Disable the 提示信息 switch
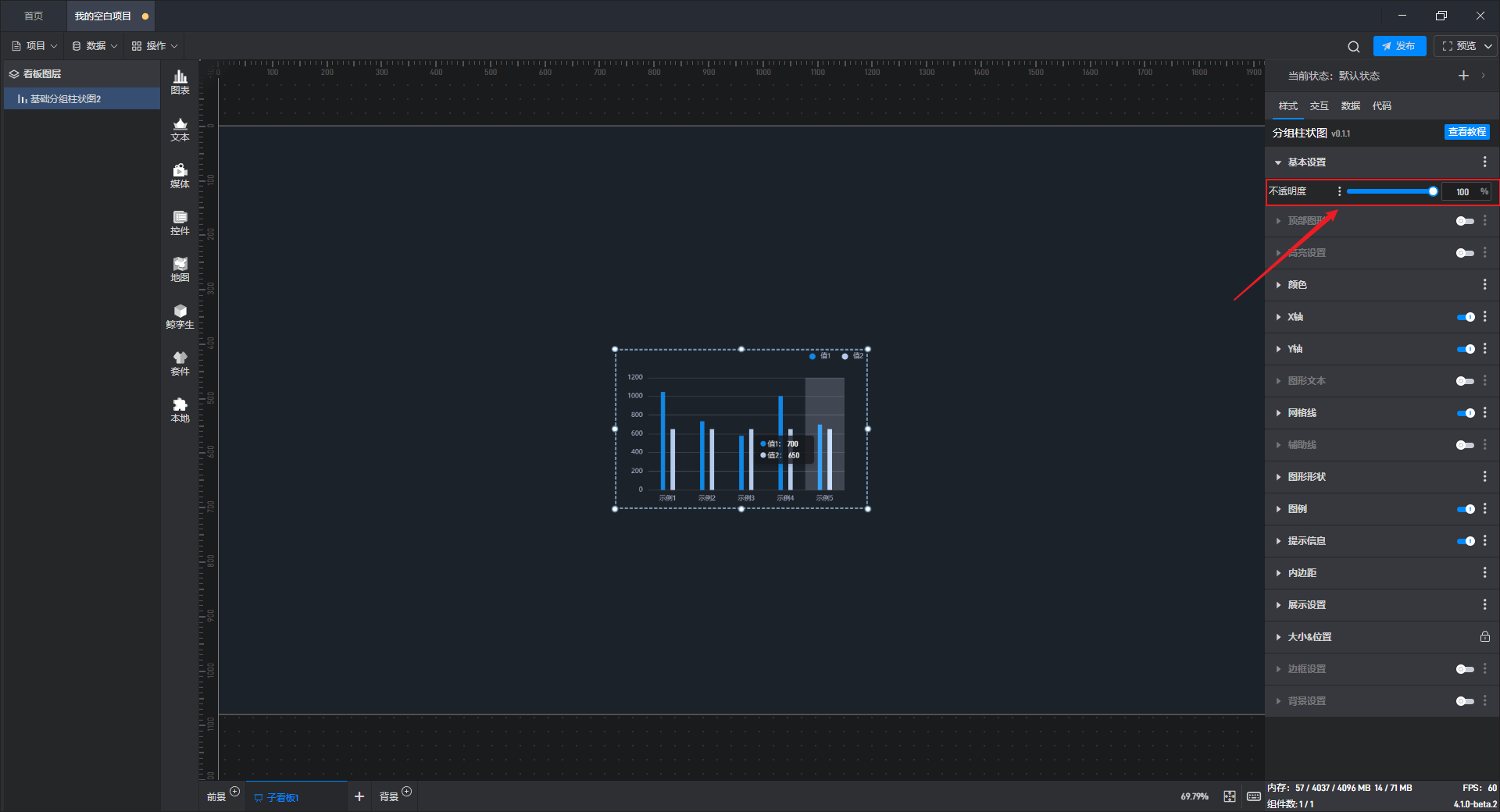1500x812 pixels. coord(1466,541)
